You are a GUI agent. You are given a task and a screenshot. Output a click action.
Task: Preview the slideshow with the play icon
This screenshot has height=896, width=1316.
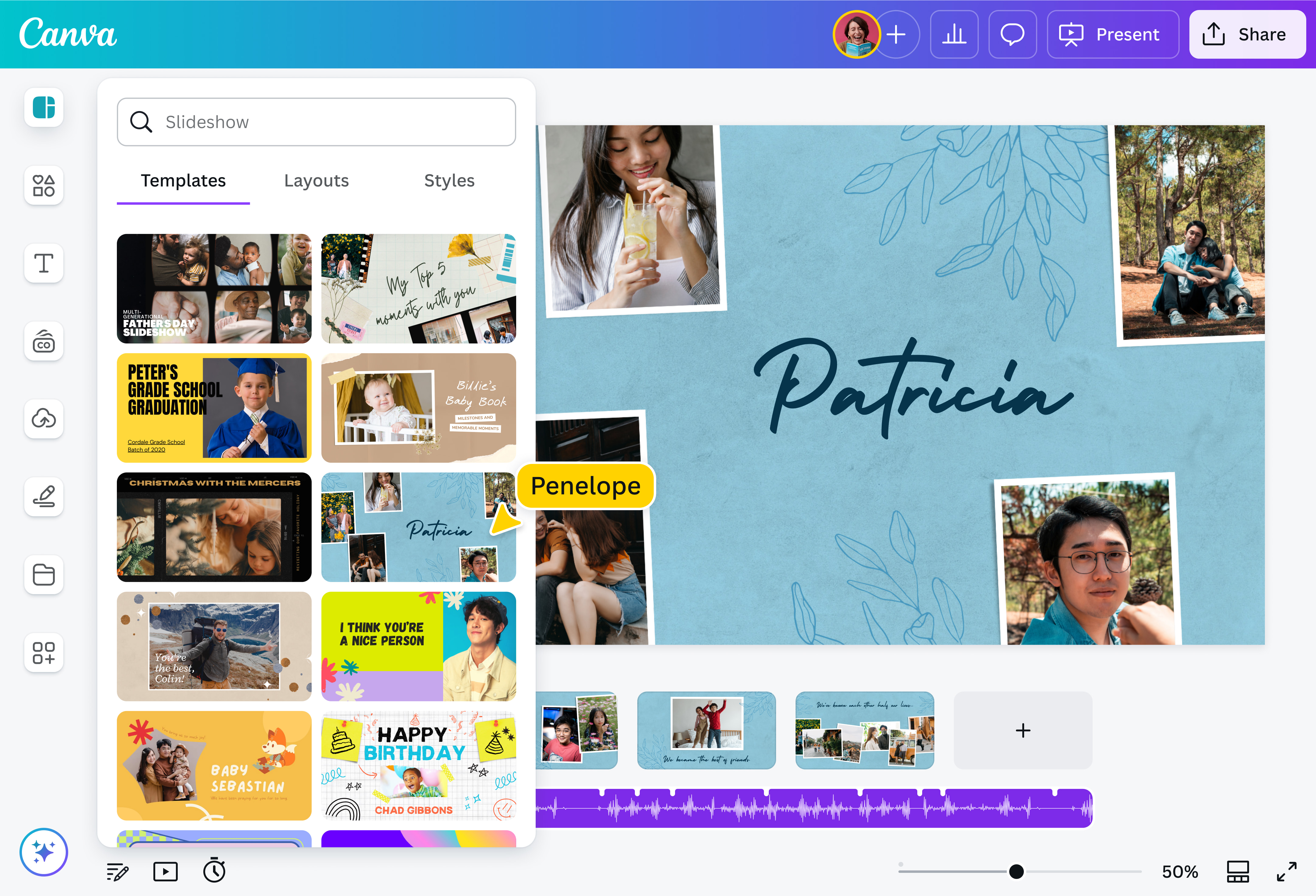click(165, 871)
